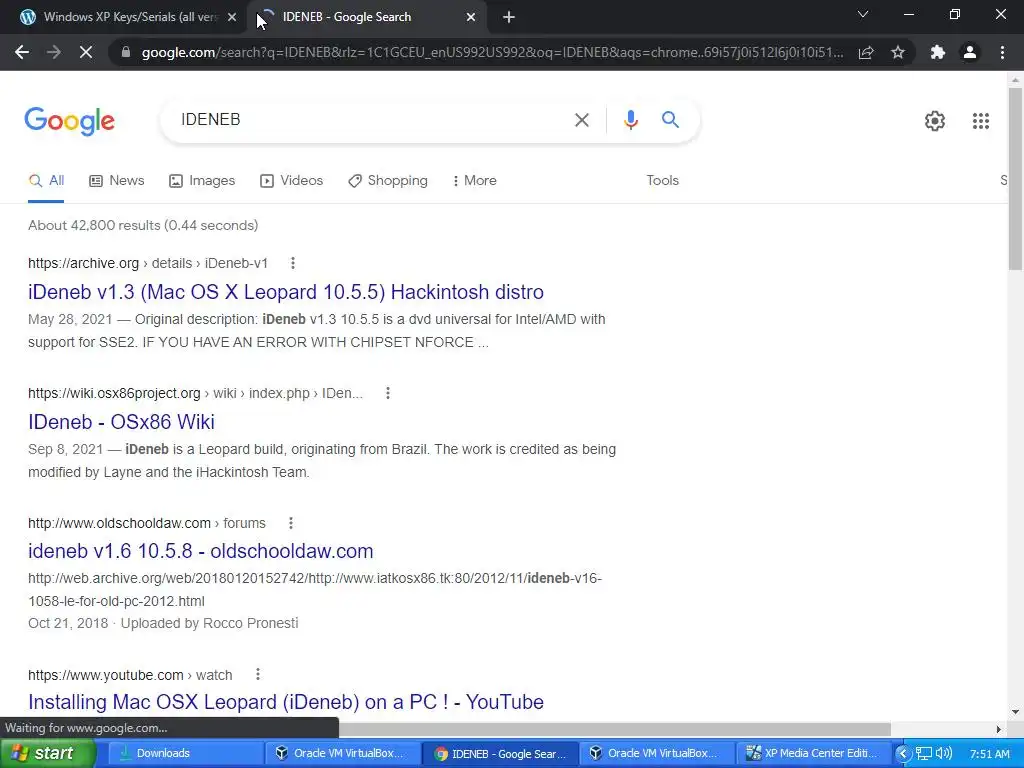Open the Chrome profile avatar icon
This screenshot has height=768, width=1024.
tap(970, 52)
